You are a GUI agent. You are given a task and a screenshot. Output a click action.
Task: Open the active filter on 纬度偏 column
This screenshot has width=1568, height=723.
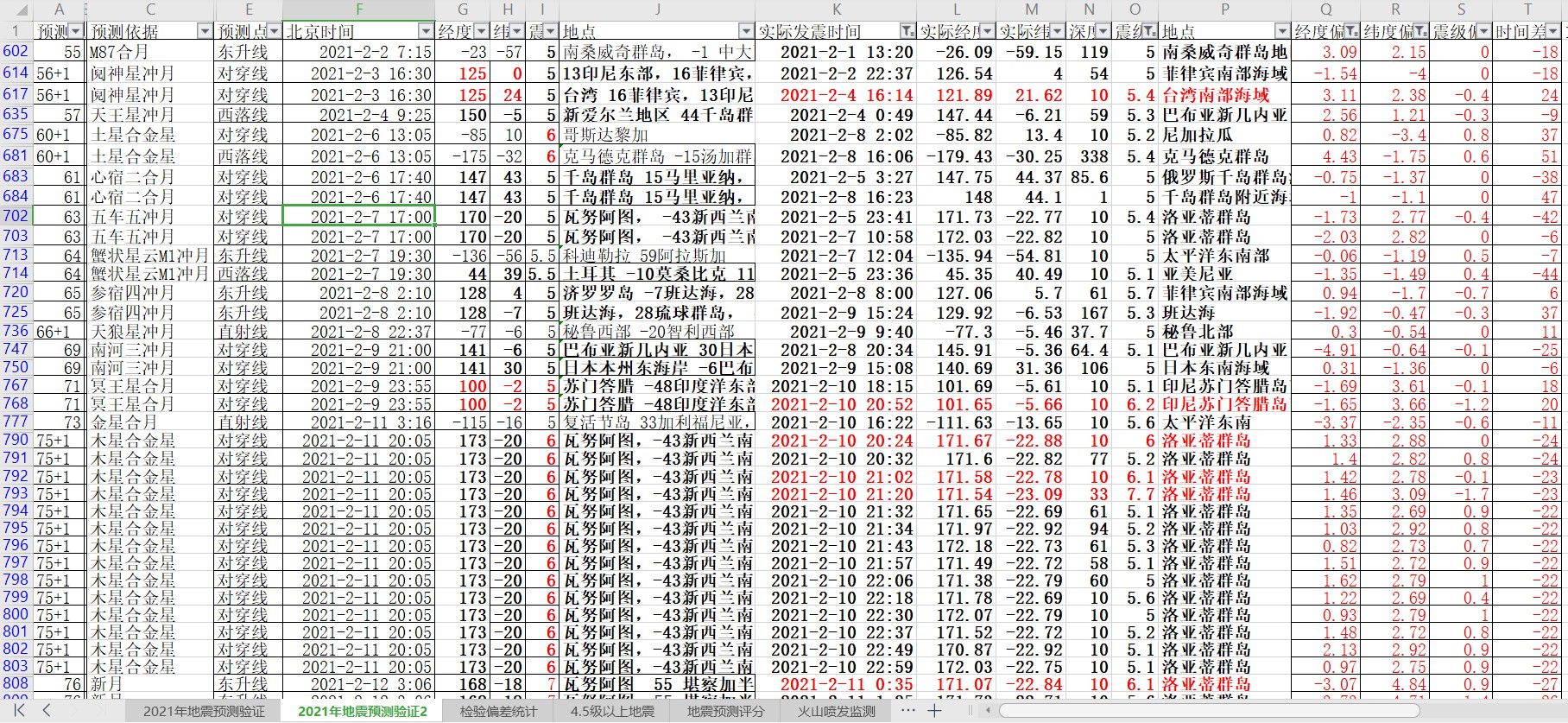point(1420,32)
